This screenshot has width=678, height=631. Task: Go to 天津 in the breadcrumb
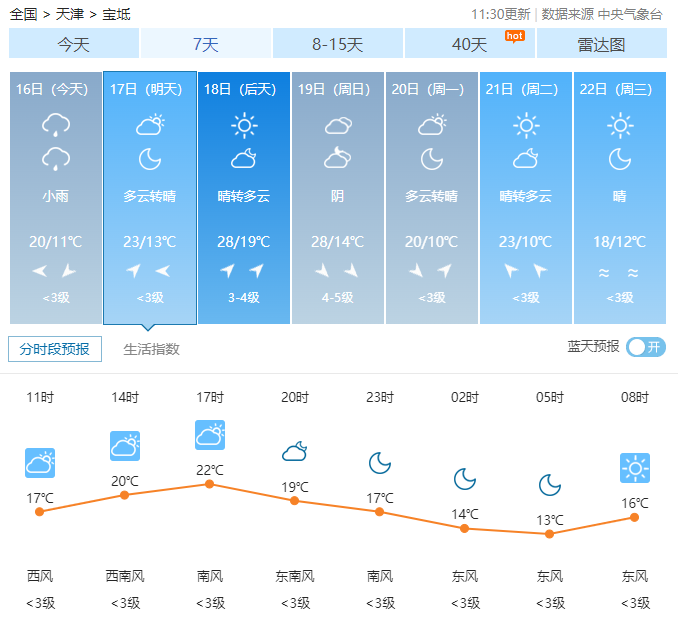click(x=70, y=14)
